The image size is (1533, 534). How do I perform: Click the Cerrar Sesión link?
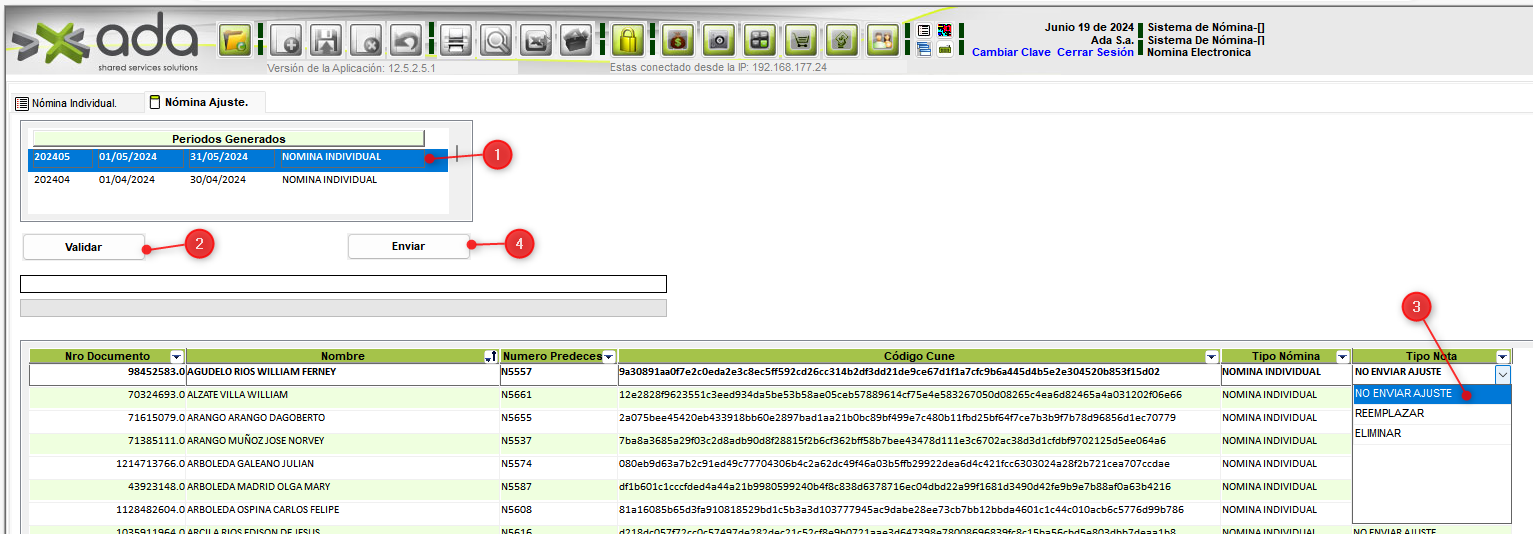pos(1095,52)
